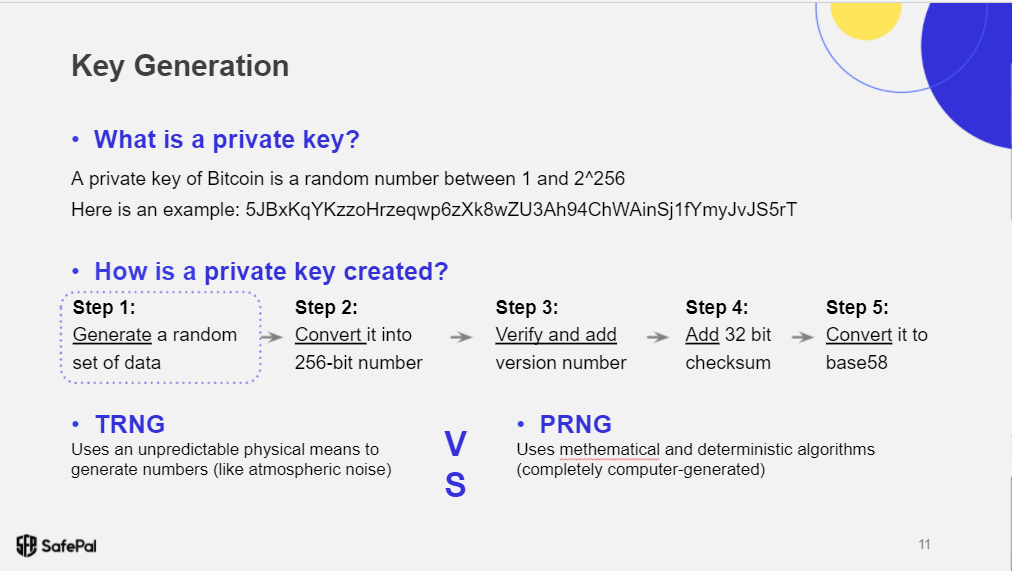This screenshot has width=1012, height=571.
Task: Click the misspelled 'methematical' word
Action: tap(609, 450)
